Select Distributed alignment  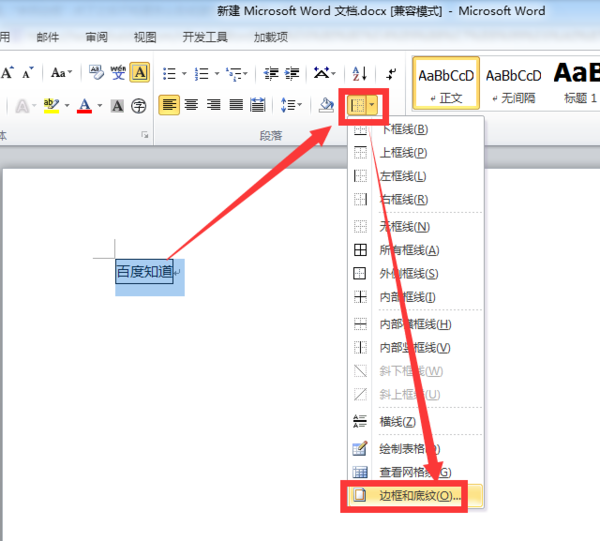258,105
